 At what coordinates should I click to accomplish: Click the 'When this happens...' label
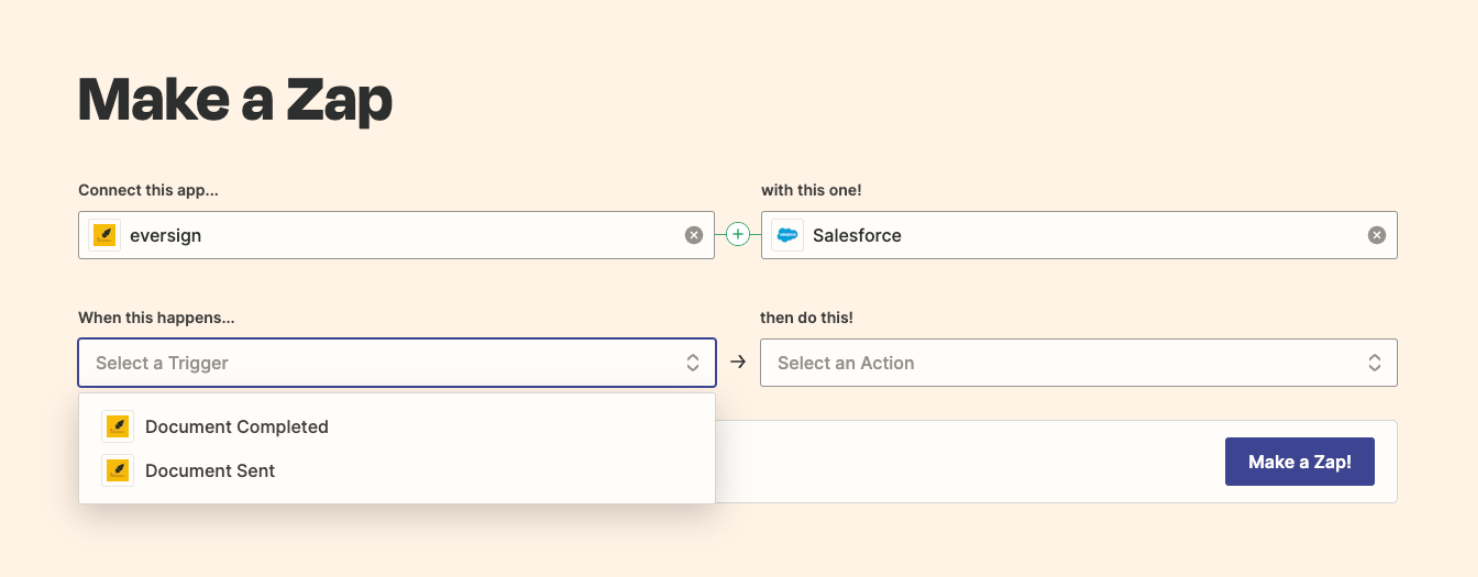(156, 318)
